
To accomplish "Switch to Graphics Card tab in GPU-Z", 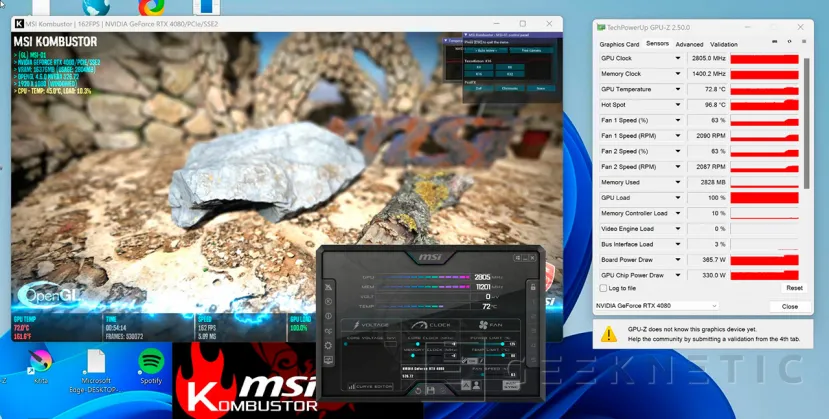I will tap(619, 44).
